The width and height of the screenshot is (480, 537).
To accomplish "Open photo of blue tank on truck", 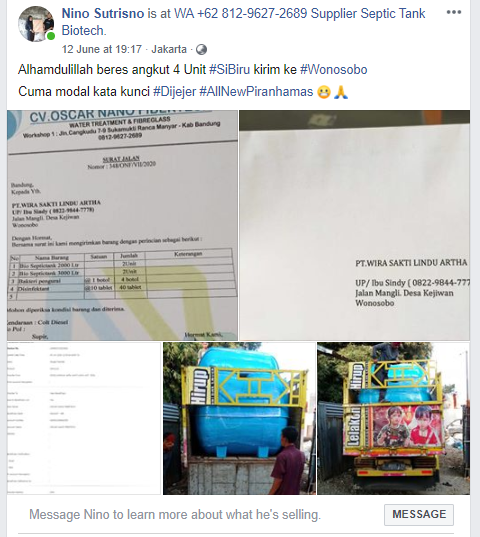I will click(x=239, y=418).
